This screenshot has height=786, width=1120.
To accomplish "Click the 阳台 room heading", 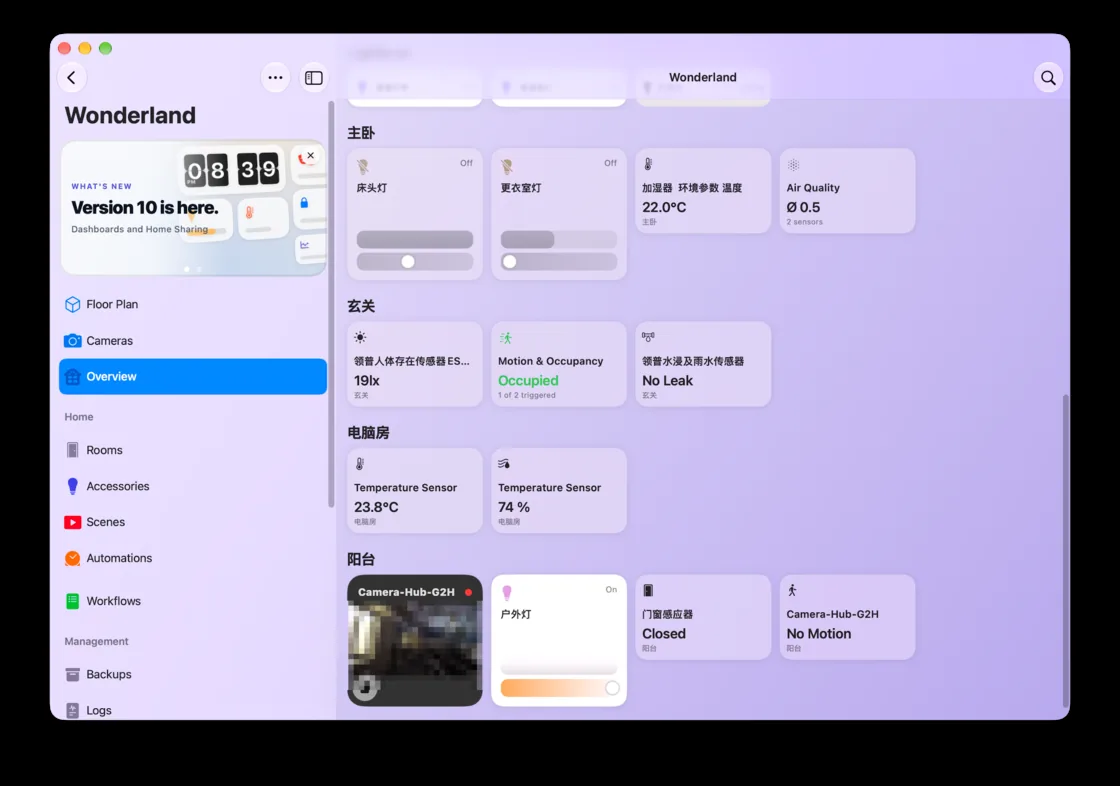I will 361,559.
